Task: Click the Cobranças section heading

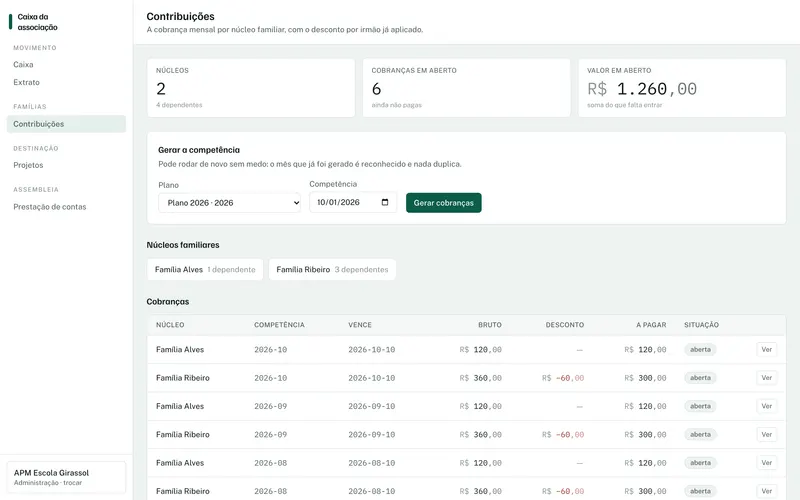Action: pyautogui.click(x=168, y=302)
